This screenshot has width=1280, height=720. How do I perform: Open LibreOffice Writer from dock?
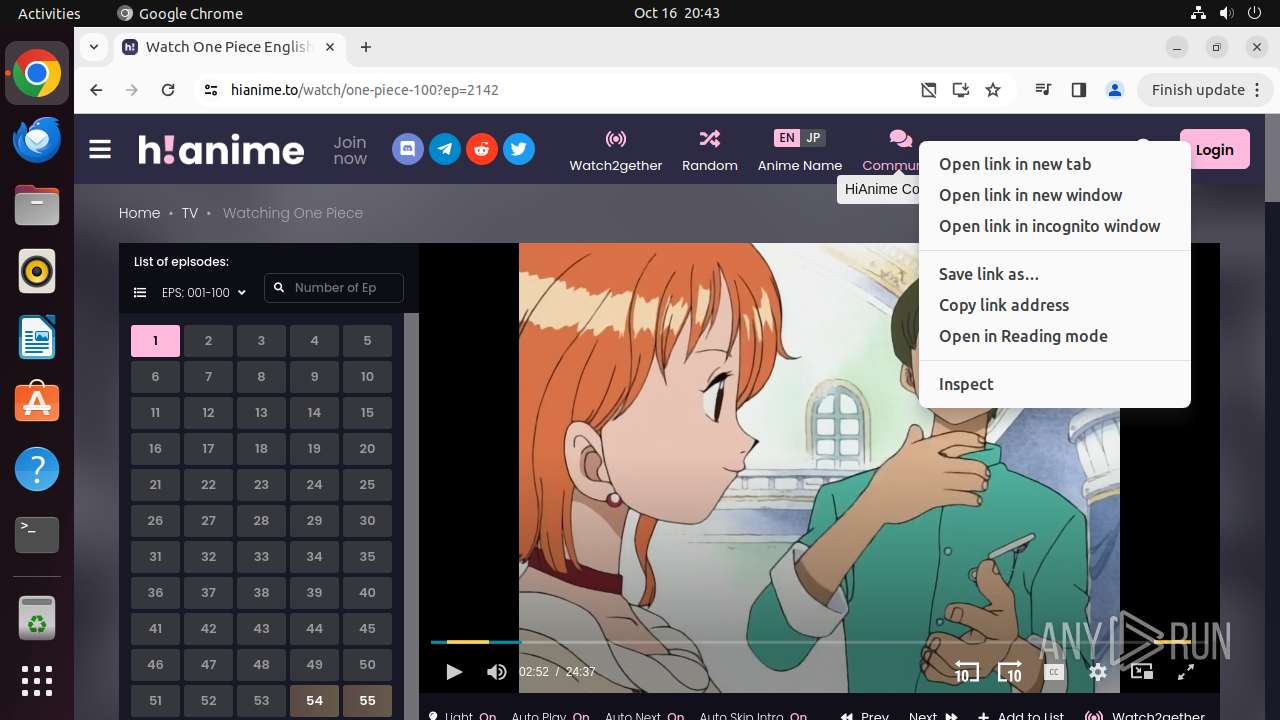pos(37,337)
